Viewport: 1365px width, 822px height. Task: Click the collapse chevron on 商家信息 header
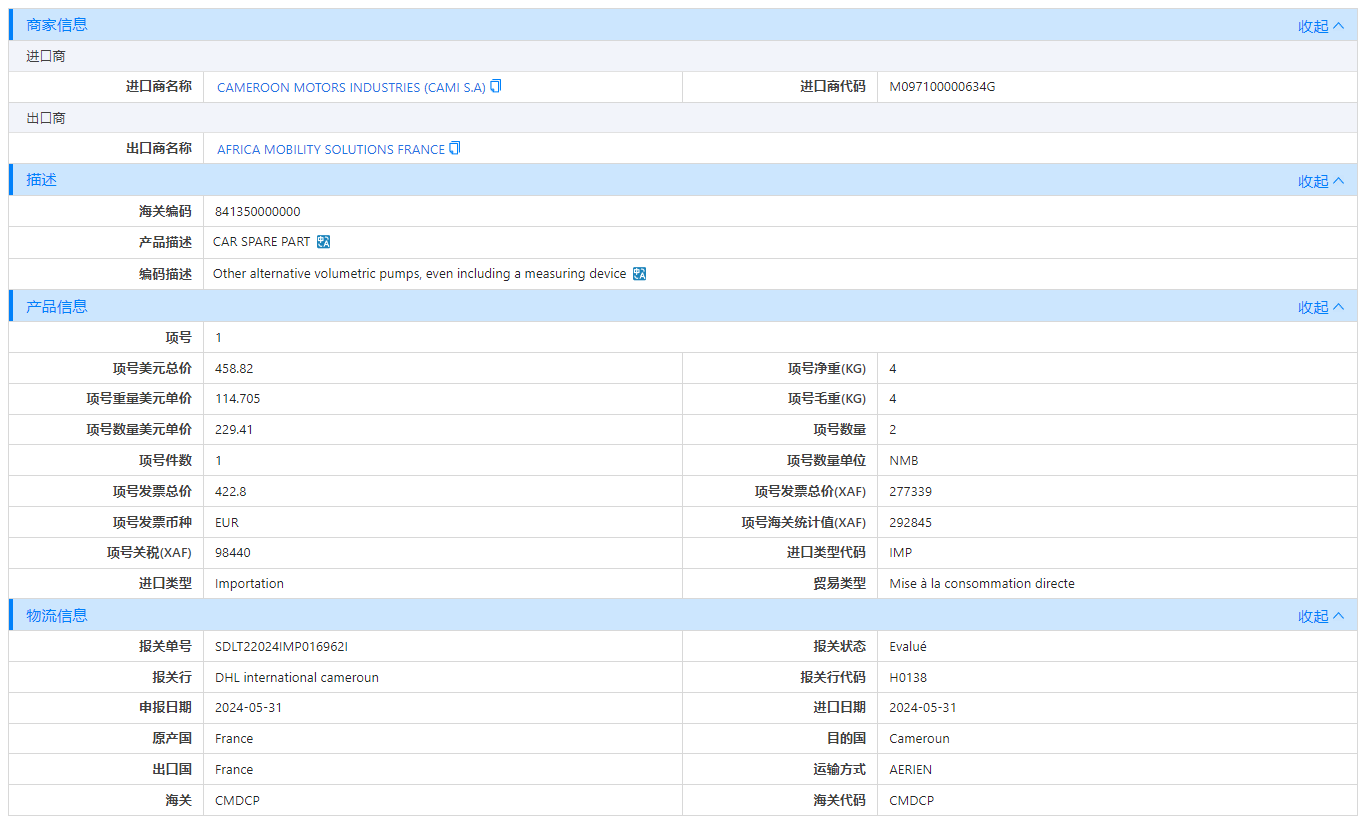(1340, 25)
